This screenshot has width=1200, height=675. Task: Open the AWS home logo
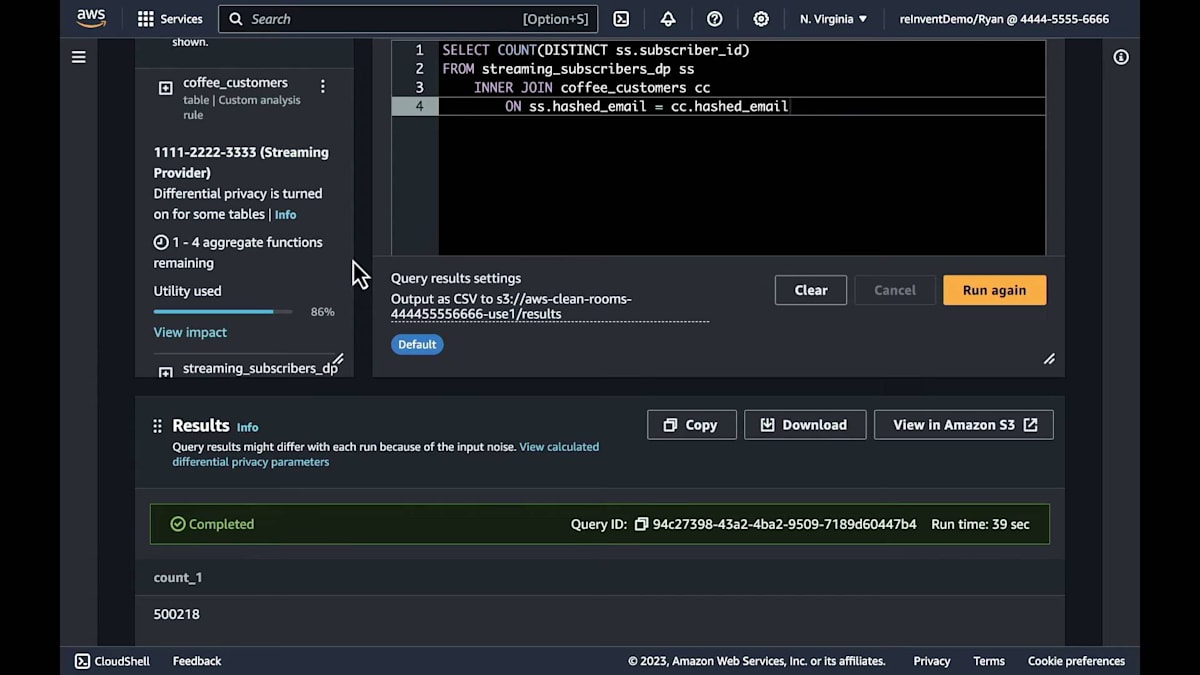91,19
